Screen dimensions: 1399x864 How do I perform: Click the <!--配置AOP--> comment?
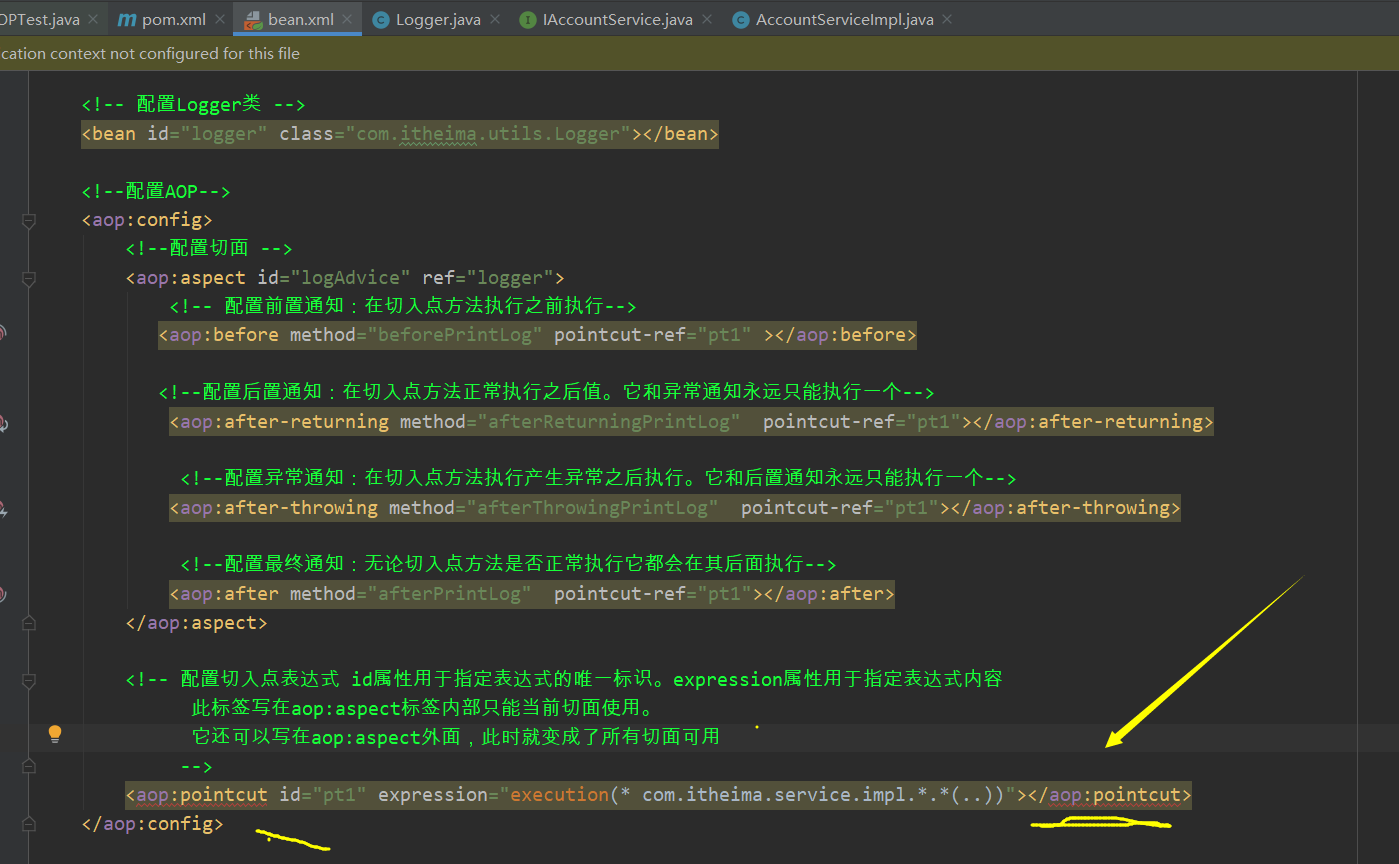(156, 191)
